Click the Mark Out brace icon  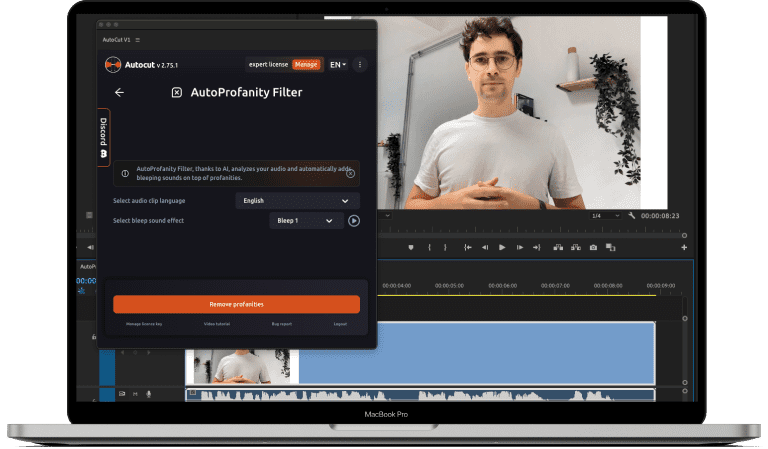coord(445,248)
